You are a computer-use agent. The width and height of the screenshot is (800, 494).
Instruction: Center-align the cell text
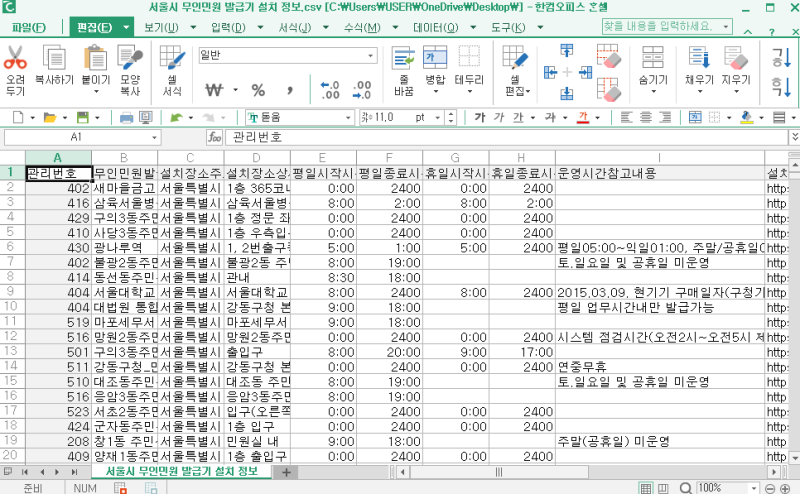[x=646, y=117]
